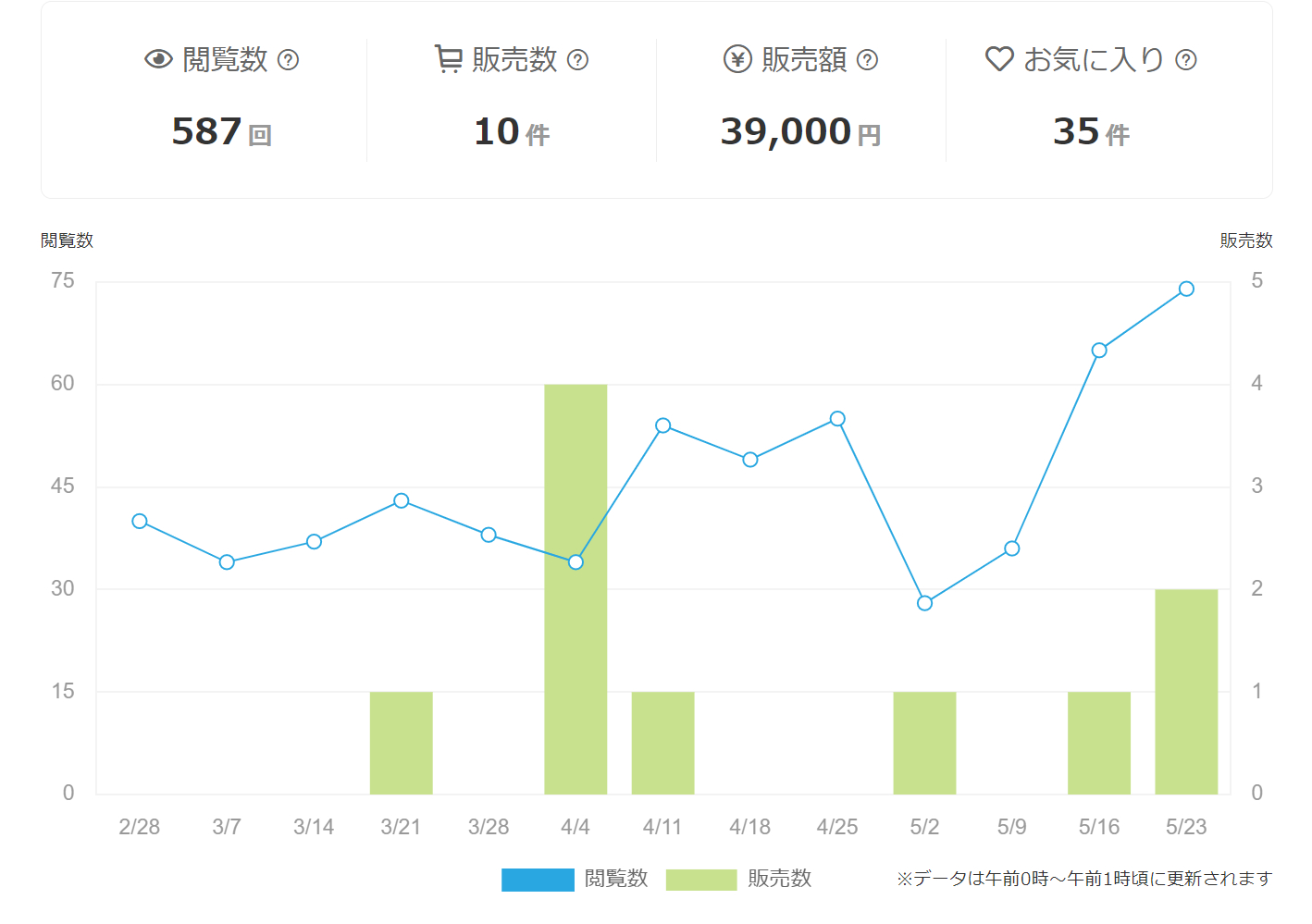This screenshot has width=1312, height=924.
Task: Click the 3/14 date axis label
Action: 314,827
